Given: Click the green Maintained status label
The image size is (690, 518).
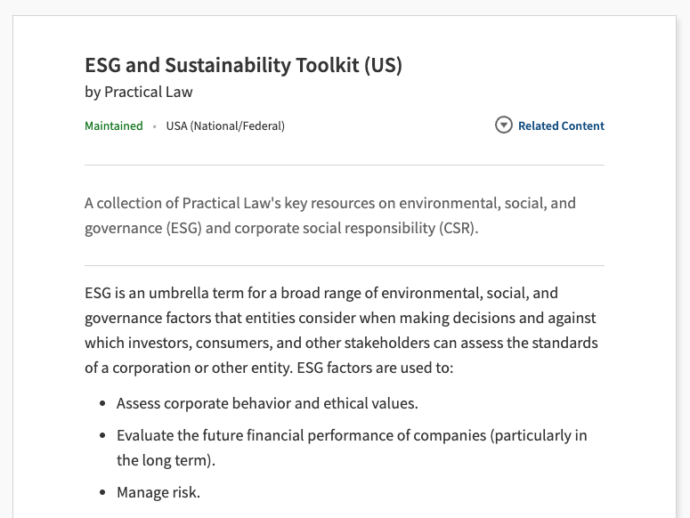Looking at the screenshot, I should point(113,126).
